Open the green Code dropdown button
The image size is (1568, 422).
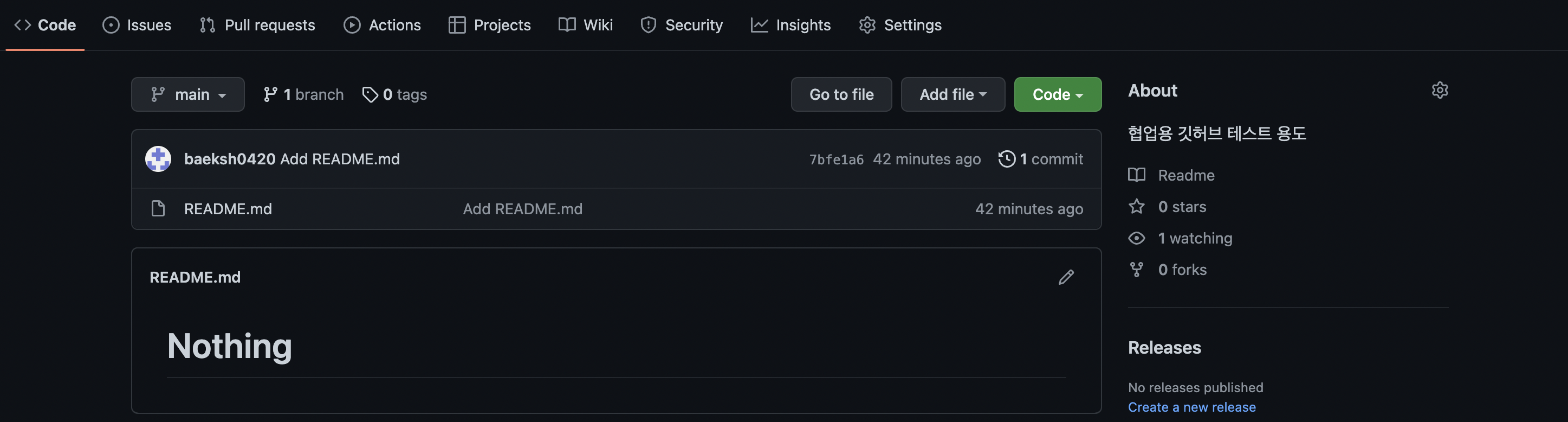1057,94
